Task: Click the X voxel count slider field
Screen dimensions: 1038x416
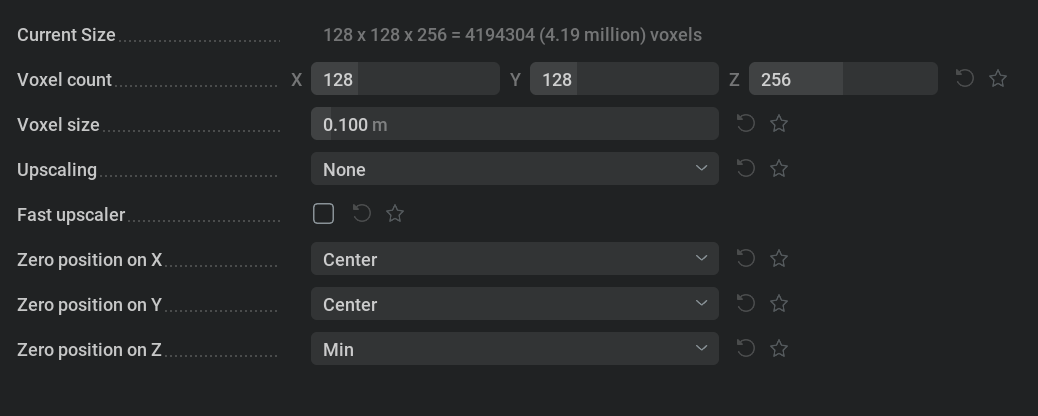Action: [x=405, y=79]
